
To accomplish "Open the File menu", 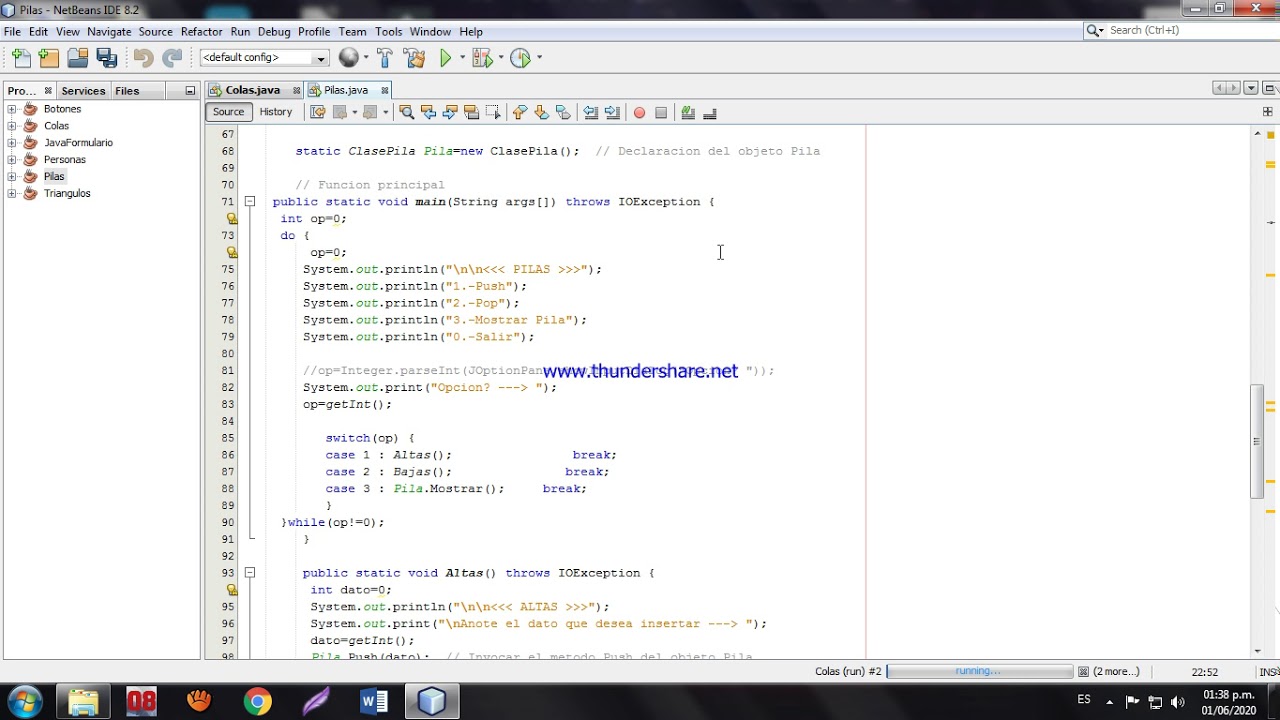I will point(12,32).
